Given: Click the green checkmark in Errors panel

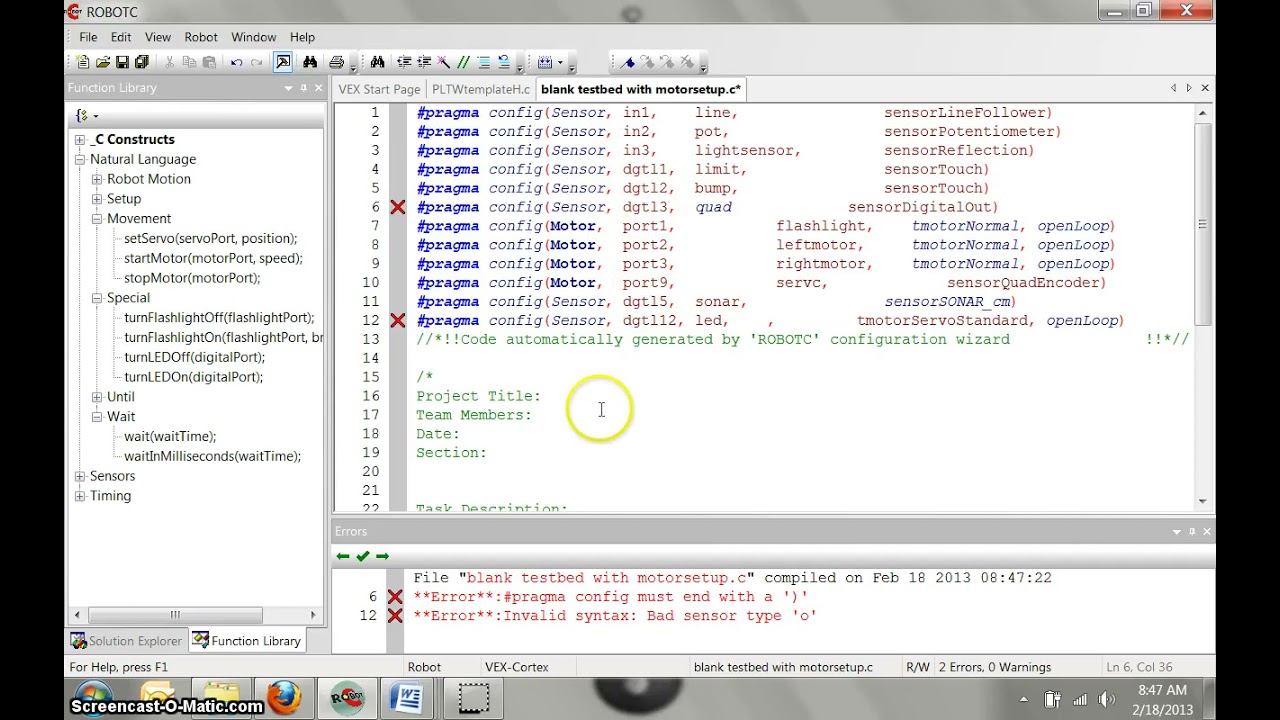Looking at the screenshot, I should point(362,556).
